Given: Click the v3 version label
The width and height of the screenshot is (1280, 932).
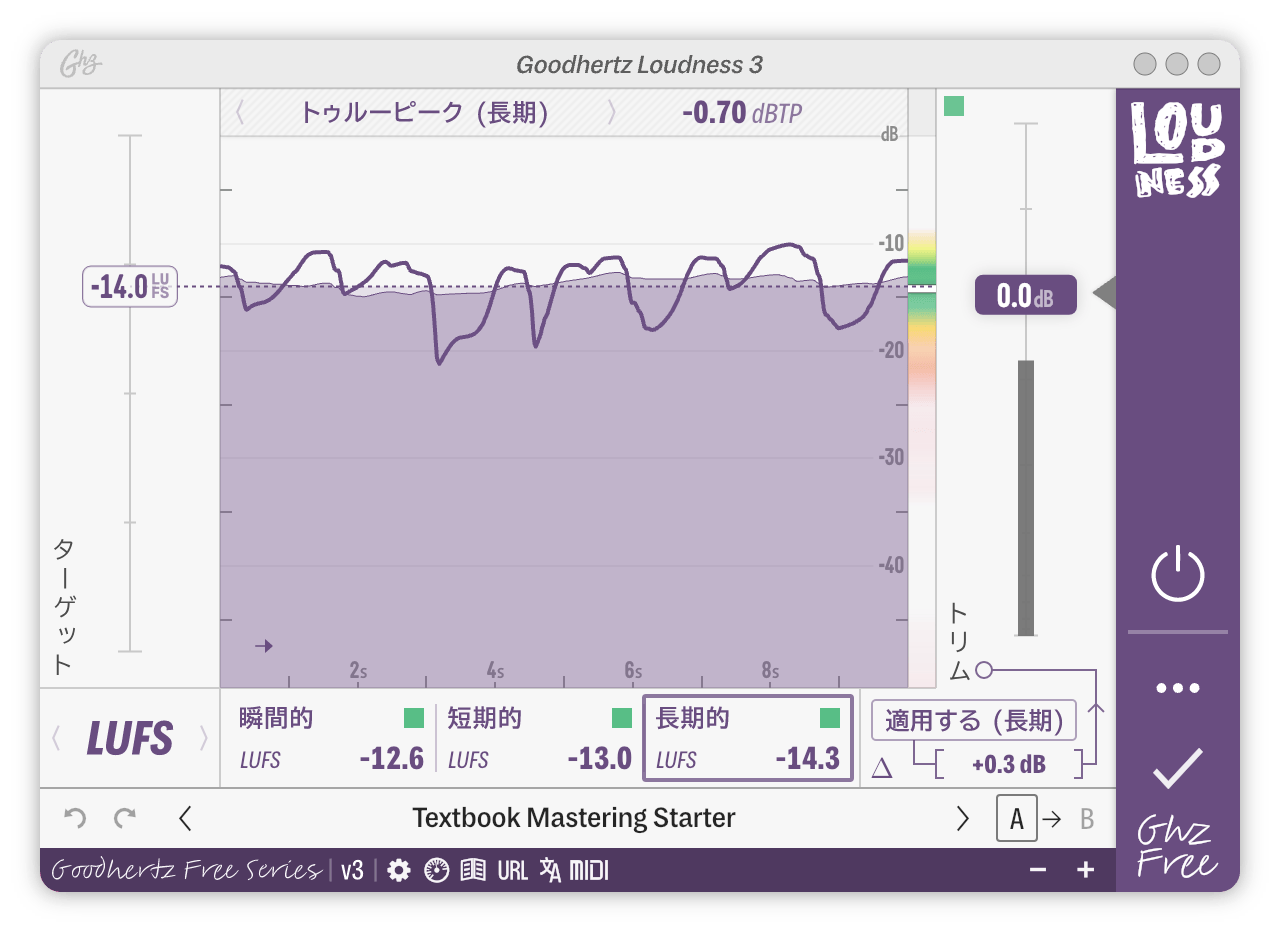Looking at the screenshot, I should [352, 871].
